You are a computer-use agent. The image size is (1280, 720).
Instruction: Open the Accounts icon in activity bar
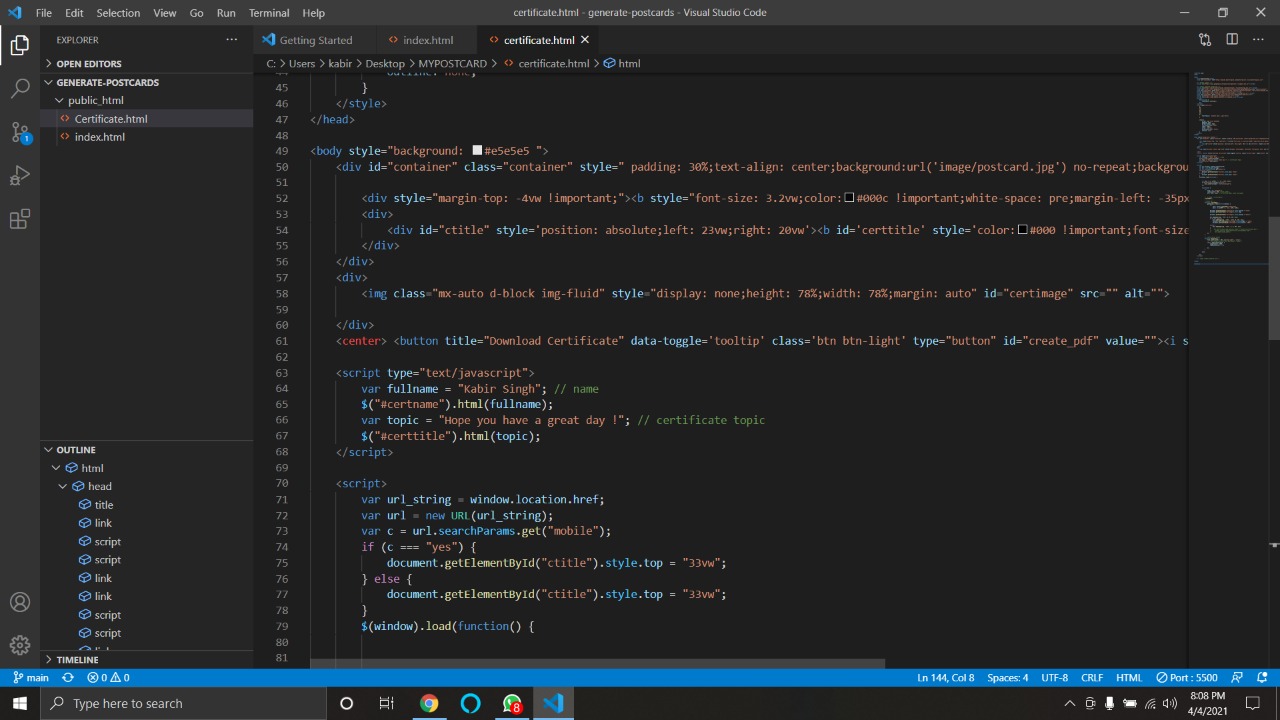20,602
